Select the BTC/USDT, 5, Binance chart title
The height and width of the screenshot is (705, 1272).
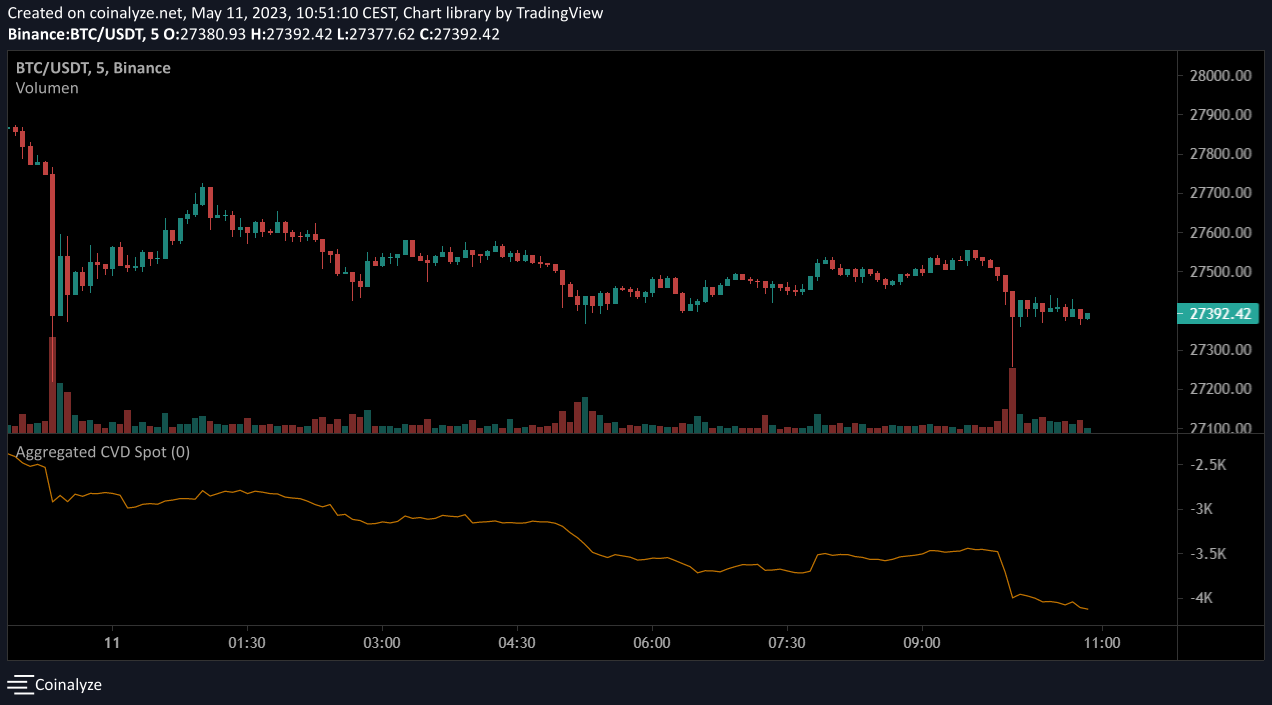[x=93, y=68]
